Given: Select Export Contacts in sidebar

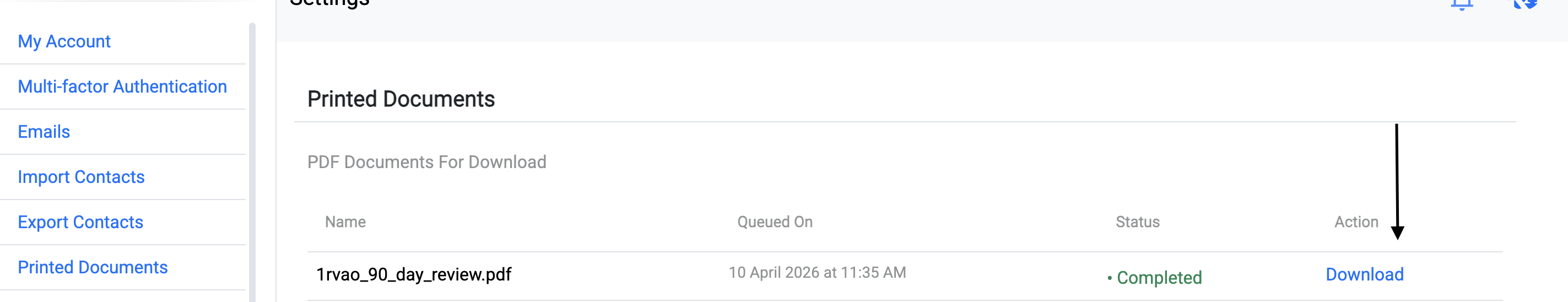Looking at the screenshot, I should coord(80,222).
